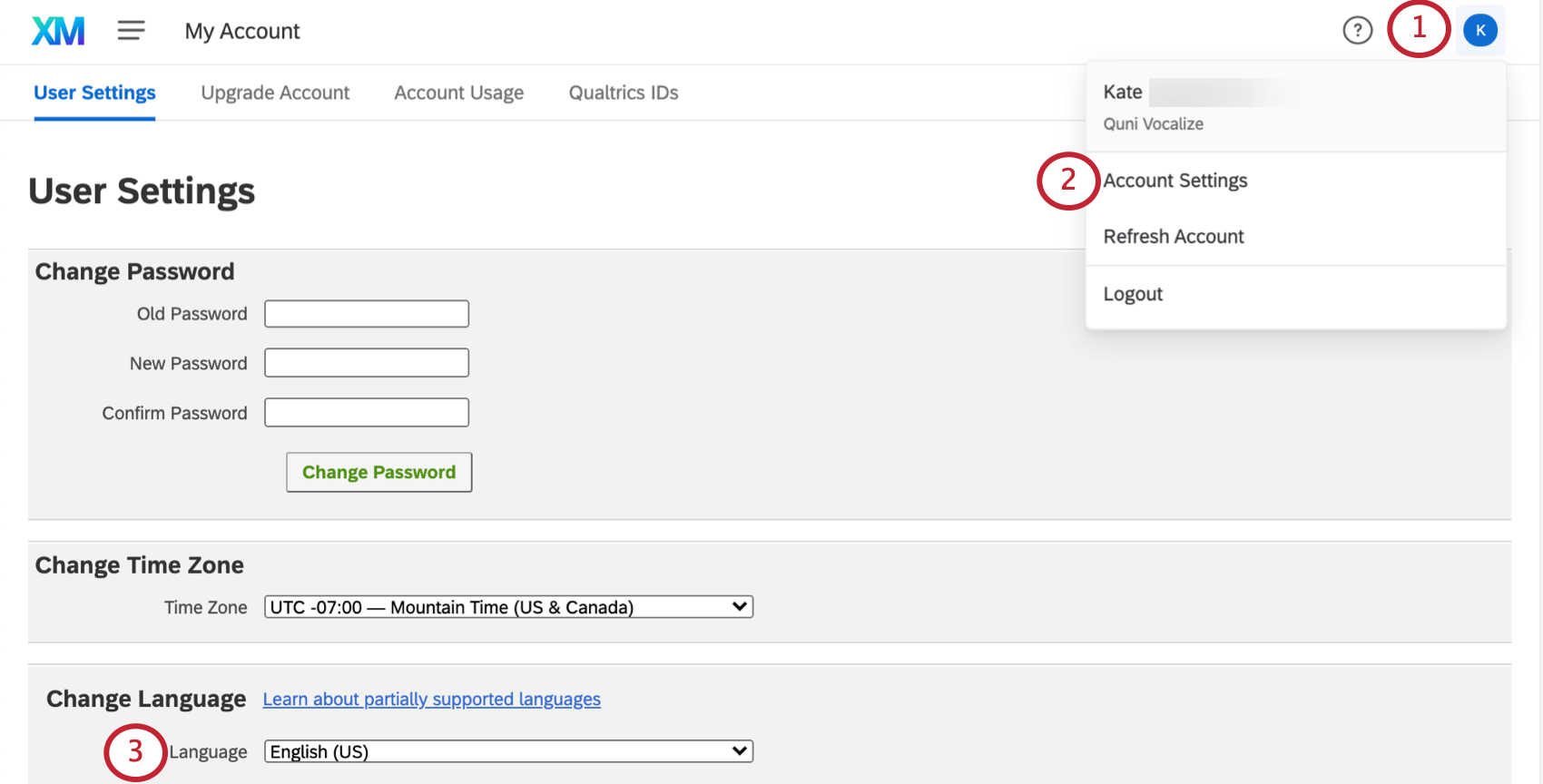The height and width of the screenshot is (784, 1543).
Task: Choose Account Settings from the user menu
Action: point(1174,181)
